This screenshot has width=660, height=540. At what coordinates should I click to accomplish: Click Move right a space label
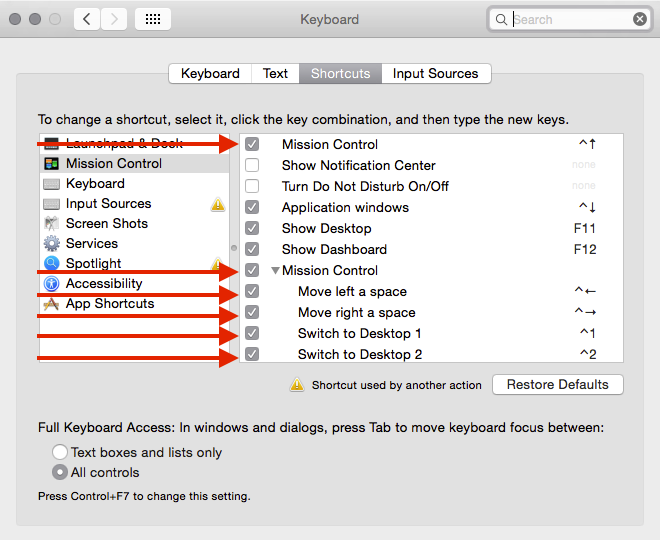(x=357, y=312)
